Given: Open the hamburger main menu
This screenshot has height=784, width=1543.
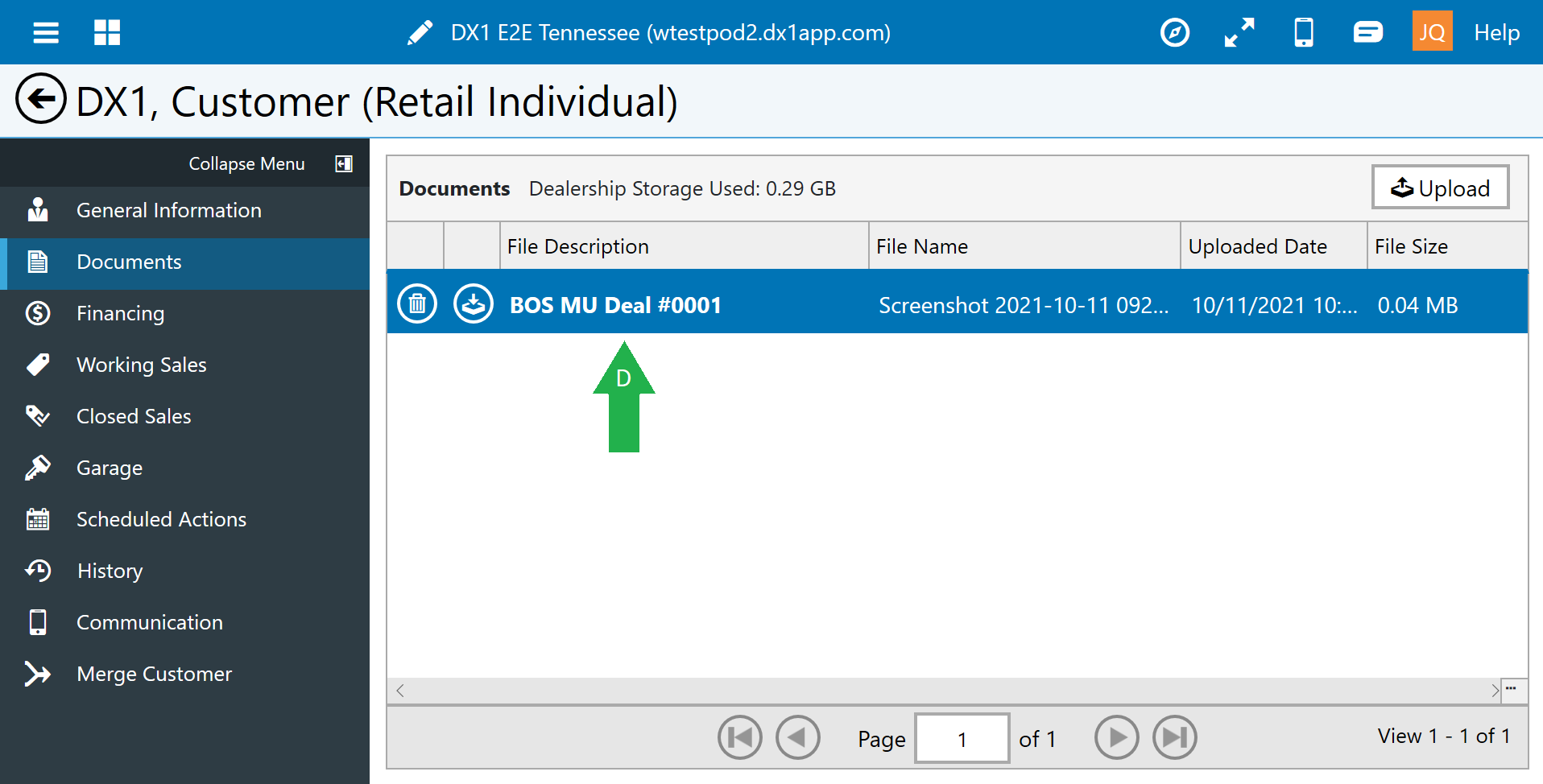Looking at the screenshot, I should pos(46,33).
